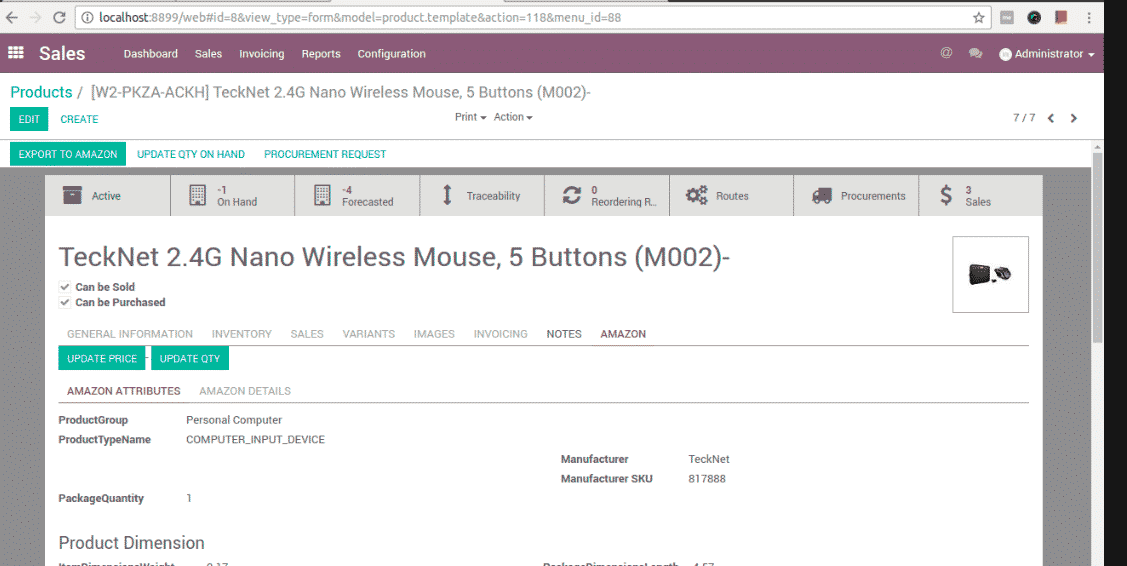Click the Reordering Rules refresh icon
1127x566 pixels.
coord(571,196)
